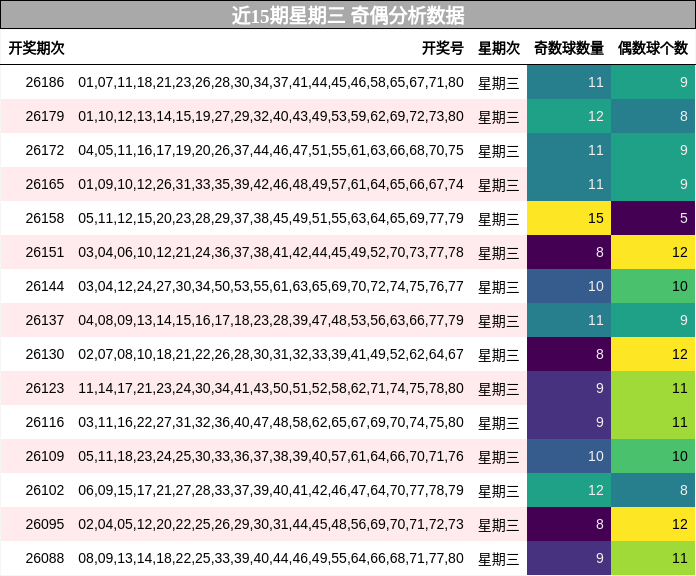The image size is (696, 576).
Task: Click odd count 11 in row 26186
Action: (569, 82)
